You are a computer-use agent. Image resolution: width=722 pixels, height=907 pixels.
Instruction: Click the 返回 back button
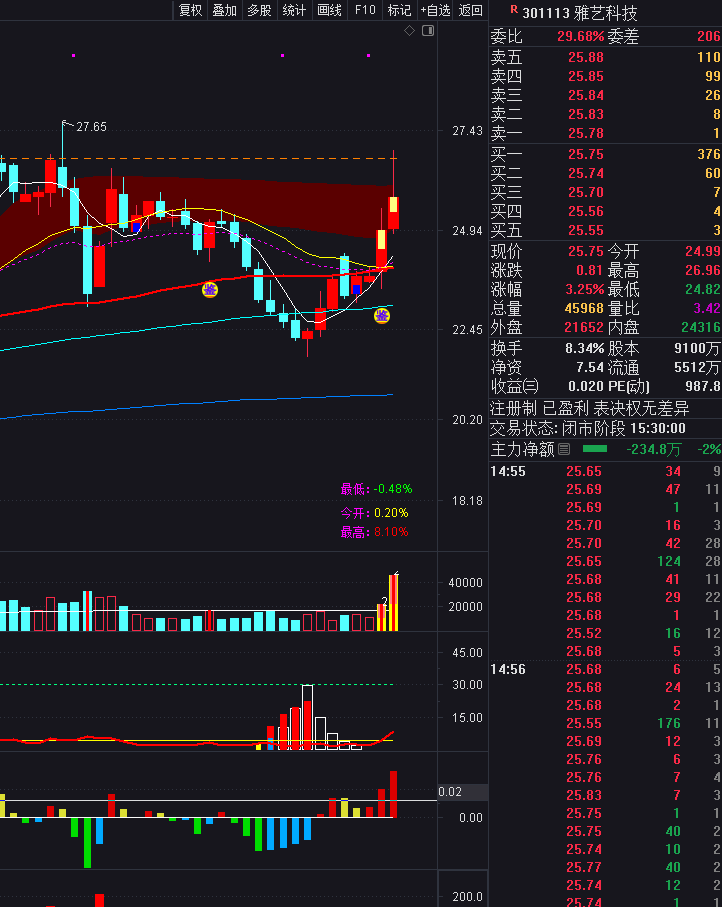point(471,10)
